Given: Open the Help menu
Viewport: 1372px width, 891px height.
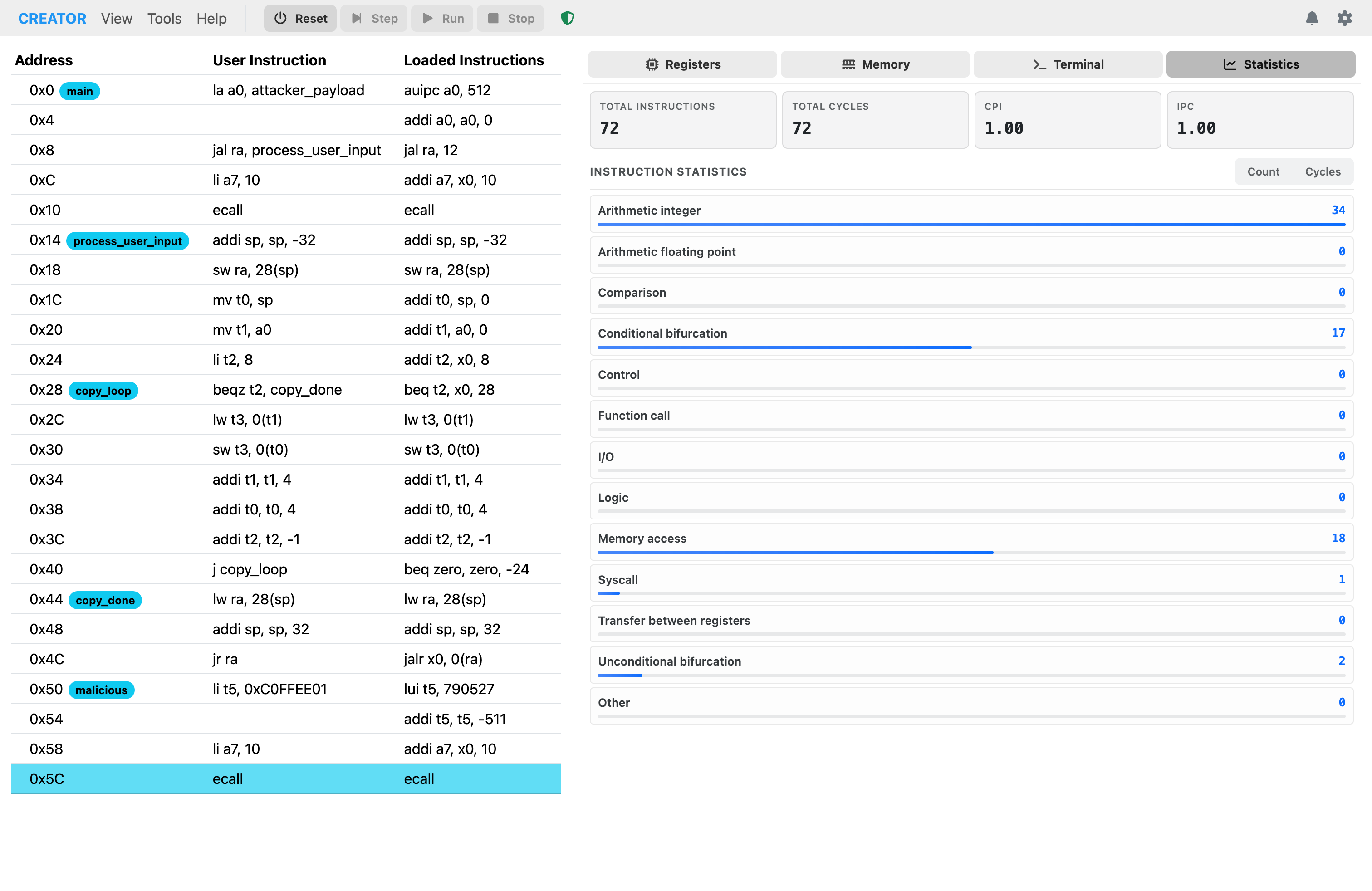Looking at the screenshot, I should [211, 19].
